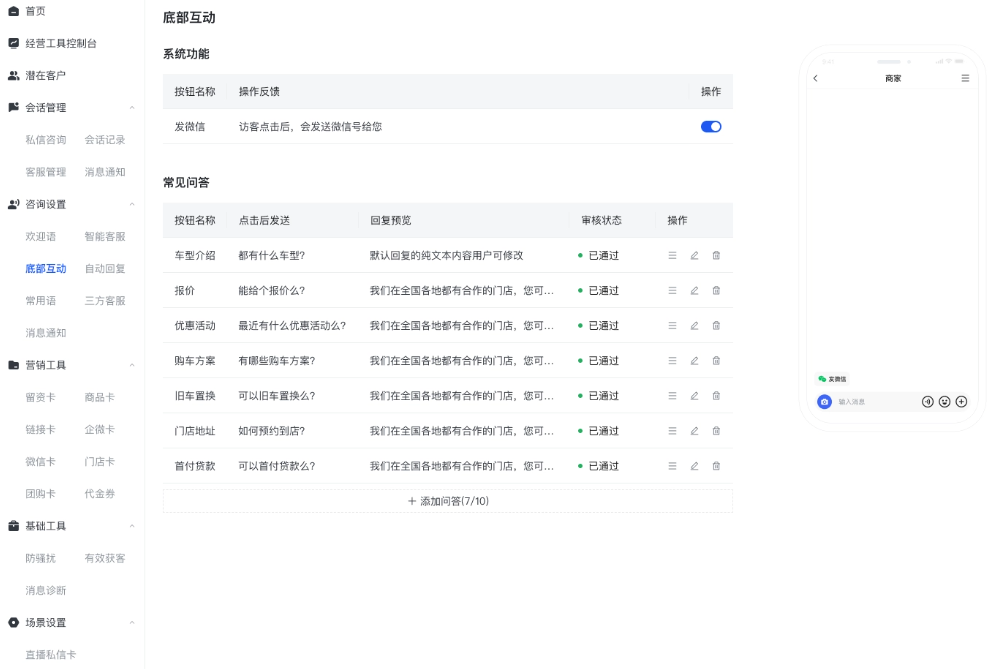This screenshot has width=1001, height=669.
Task: Click the sort handle icon on the 优惠活动 row
Action: [673, 325]
